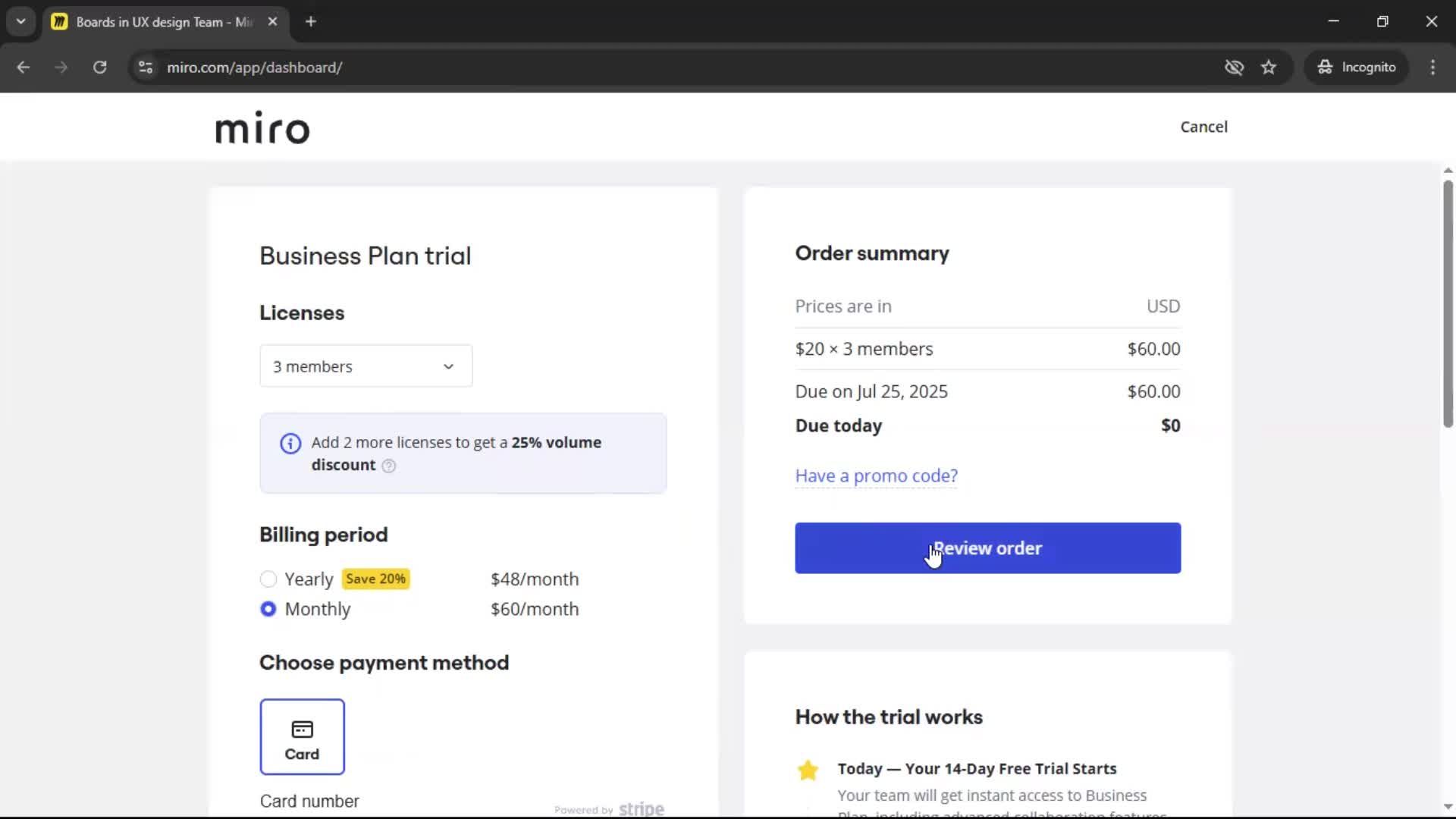The width and height of the screenshot is (1456, 819).
Task: Click the Card number label
Action: [x=309, y=802]
